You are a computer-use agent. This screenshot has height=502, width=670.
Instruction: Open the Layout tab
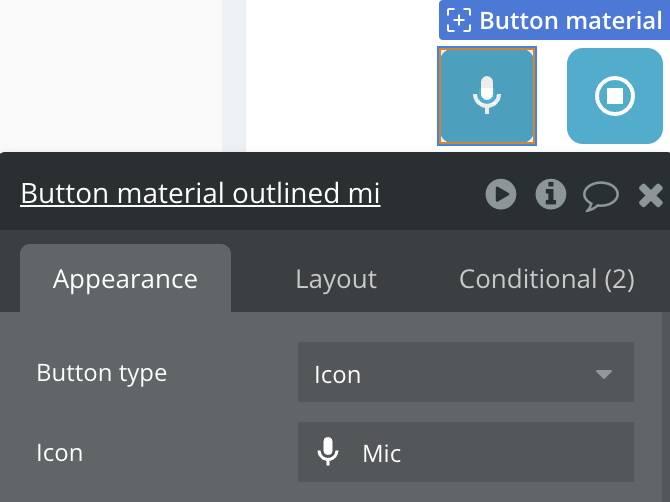tap(336, 279)
